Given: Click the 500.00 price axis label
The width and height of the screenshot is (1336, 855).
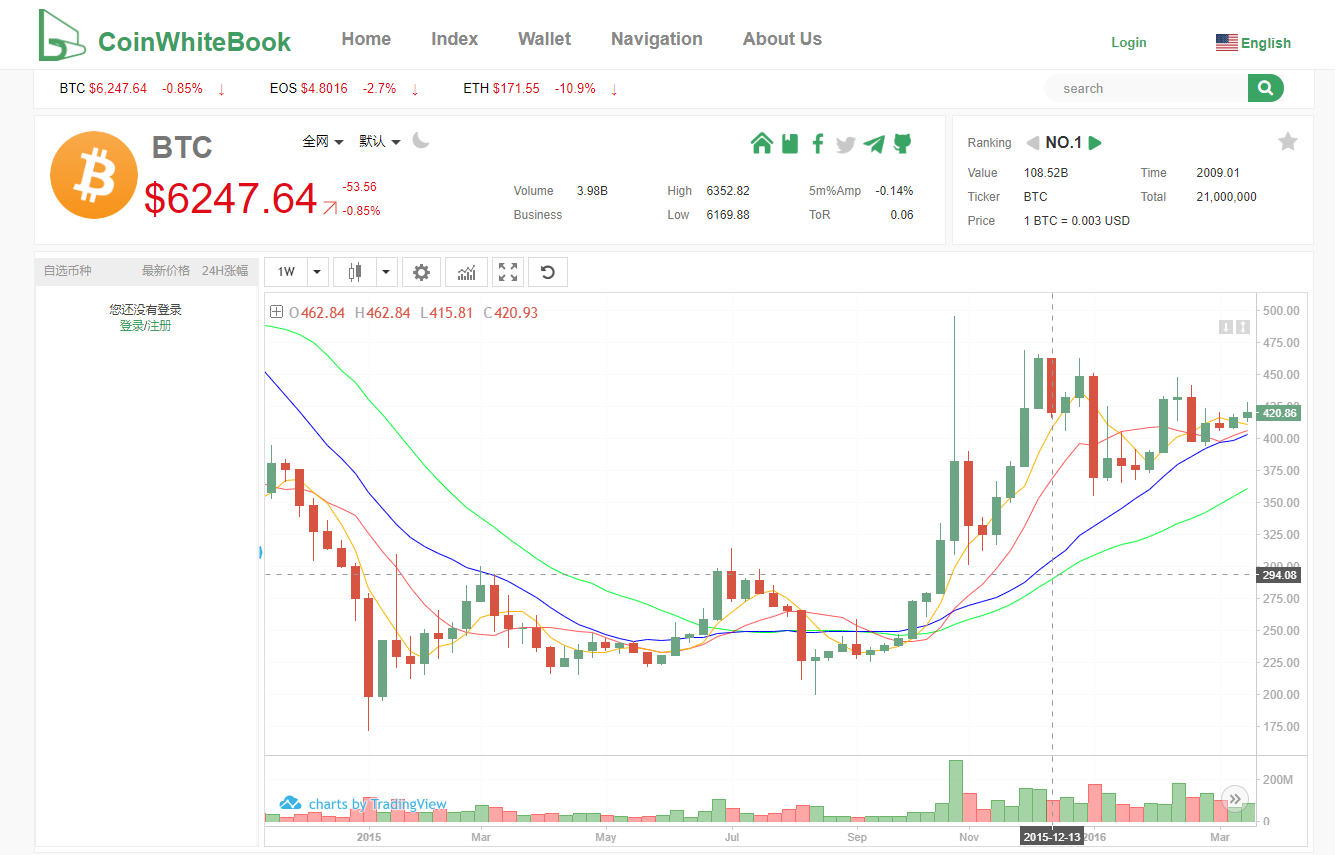Looking at the screenshot, I should [1281, 311].
